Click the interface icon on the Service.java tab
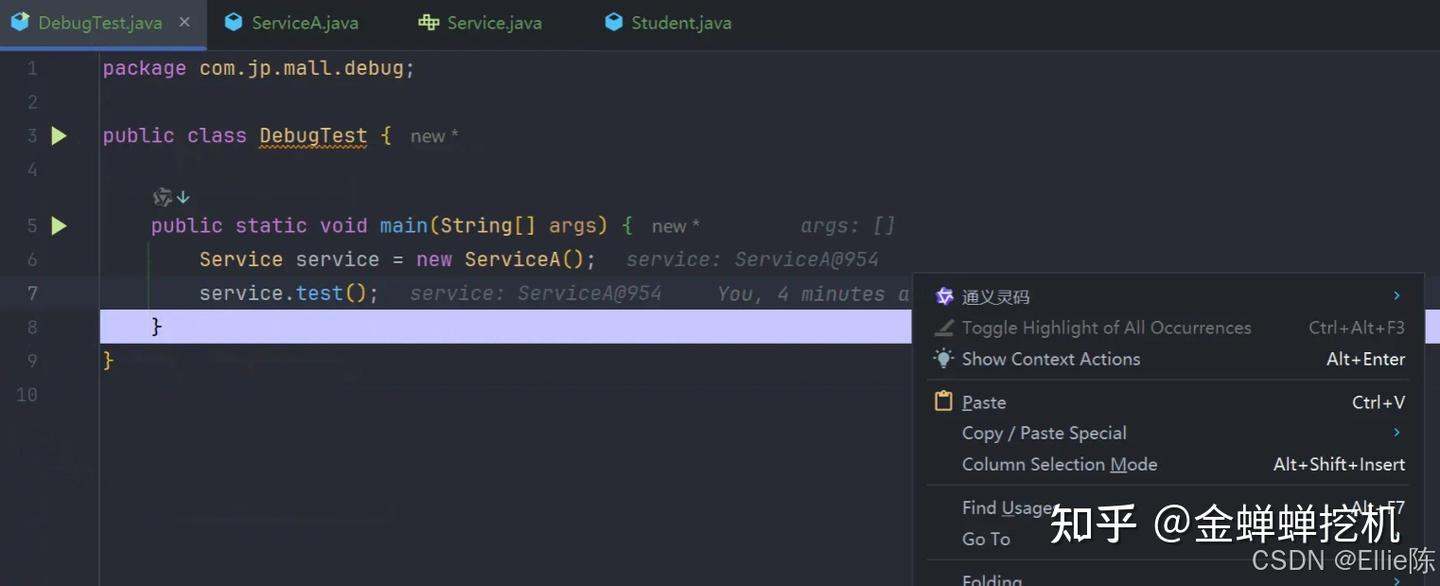 tap(428, 21)
